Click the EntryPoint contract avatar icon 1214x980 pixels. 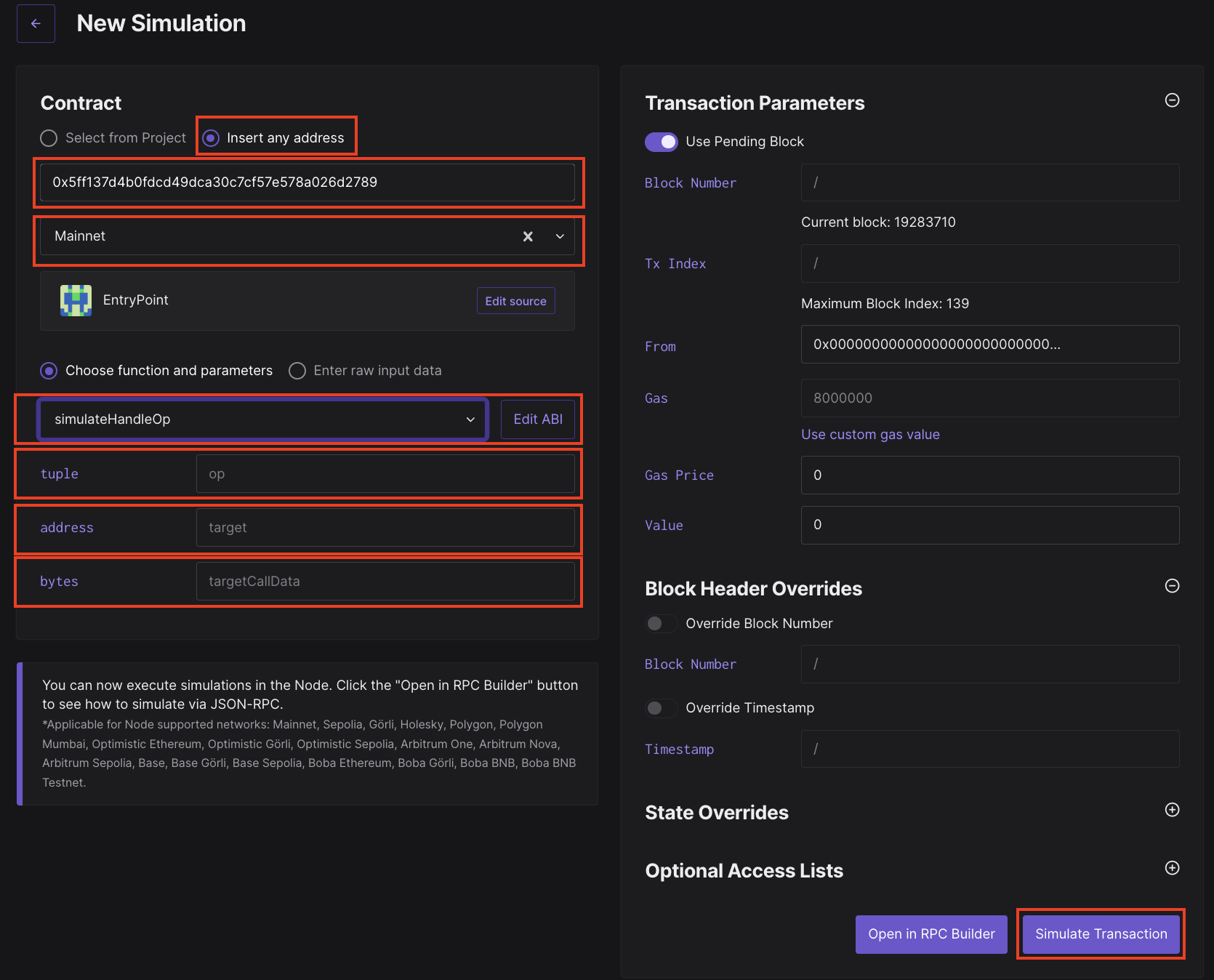coord(76,300)
